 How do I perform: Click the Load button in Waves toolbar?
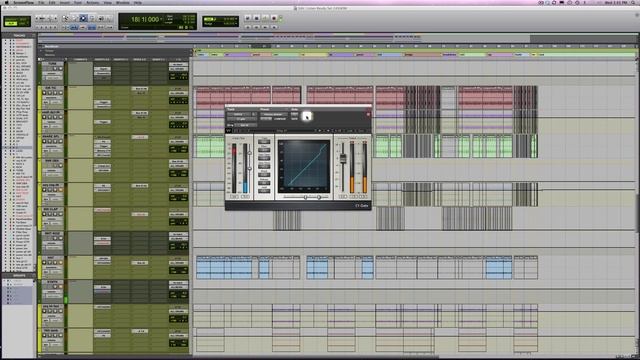(349, 130)
